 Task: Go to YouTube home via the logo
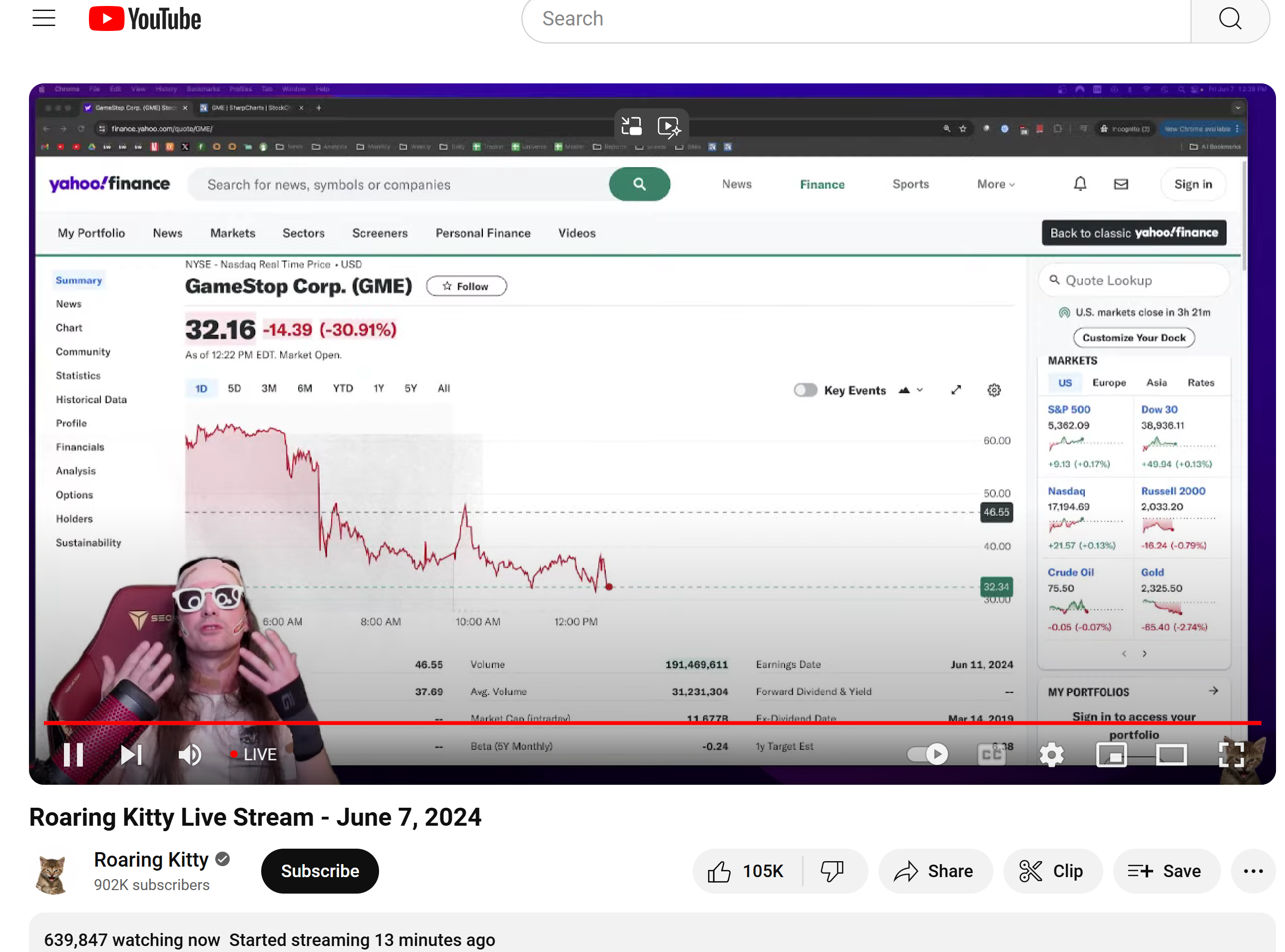(145, 18)
